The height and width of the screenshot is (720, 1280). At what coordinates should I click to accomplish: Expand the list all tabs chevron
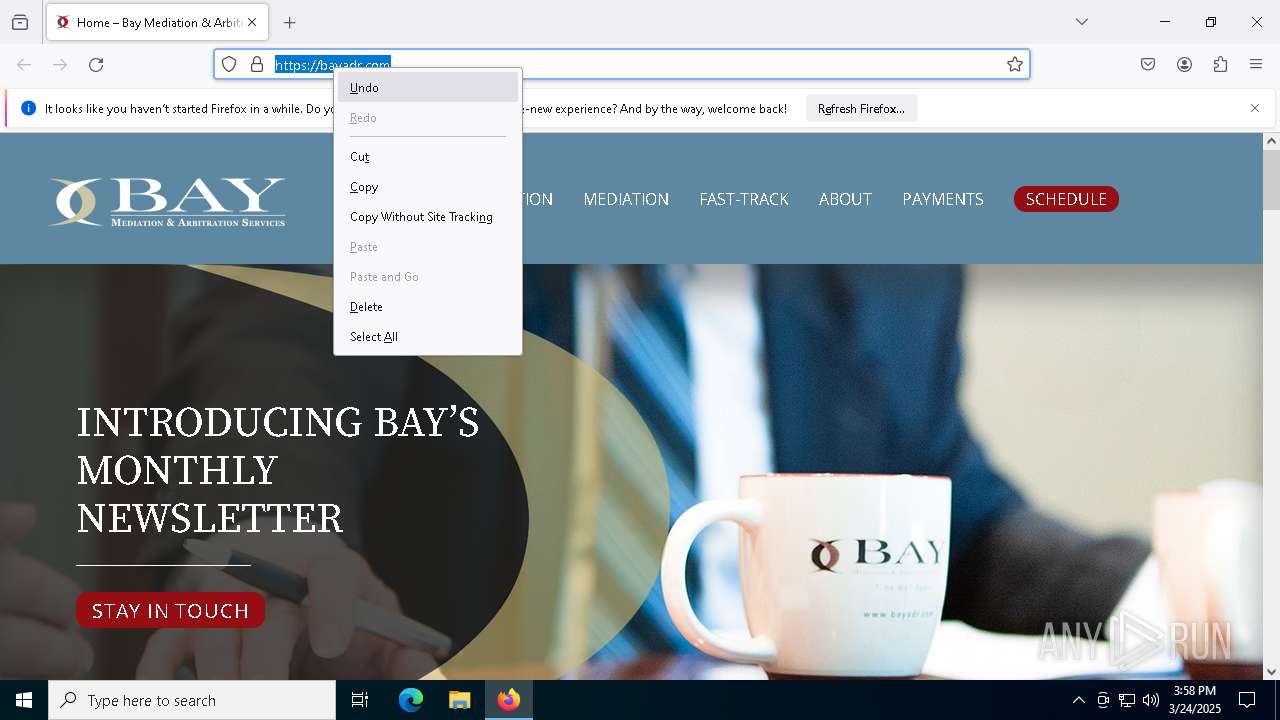click(x=1082, y=22)
